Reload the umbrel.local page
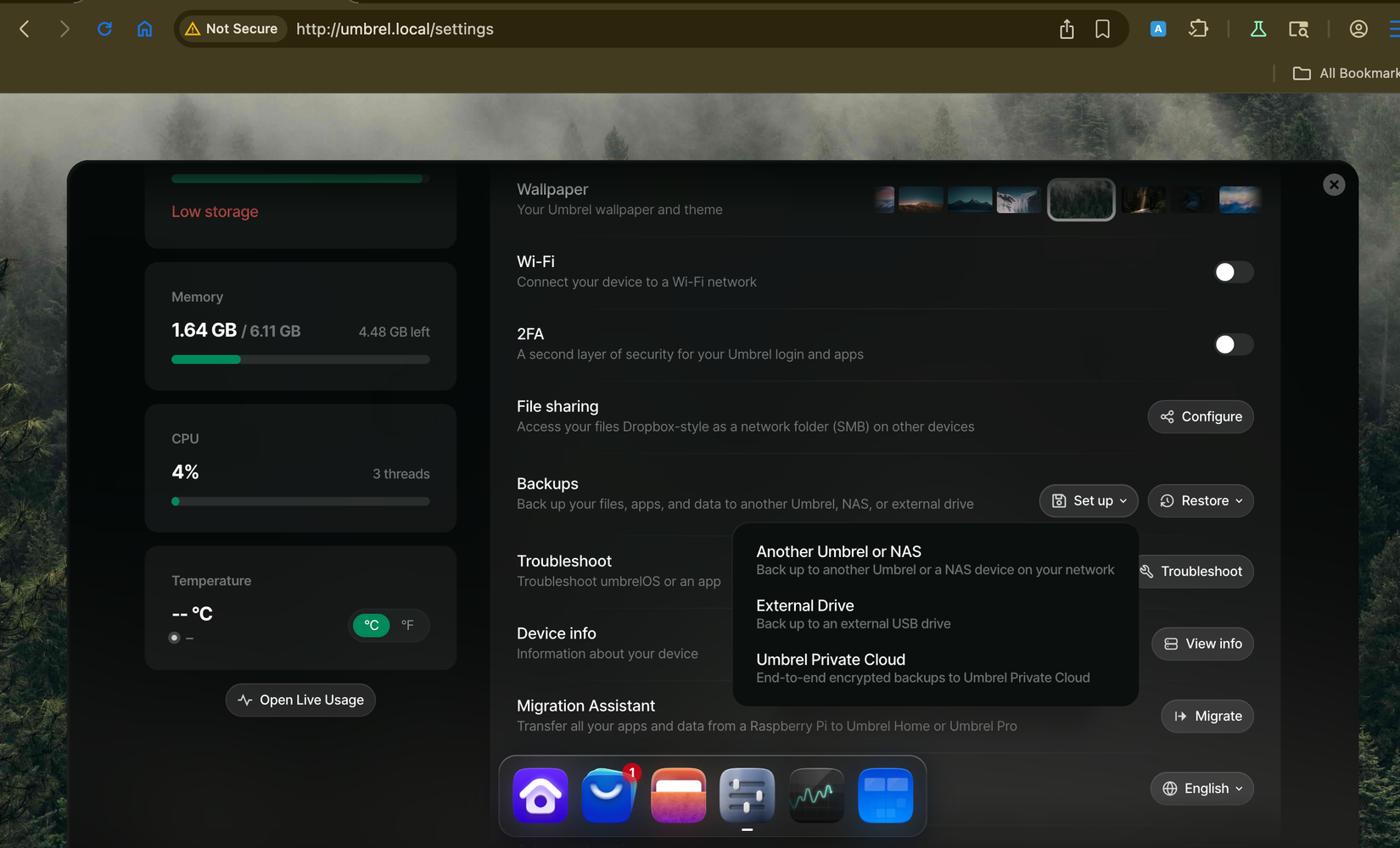1400x848 pixels. 104,29
